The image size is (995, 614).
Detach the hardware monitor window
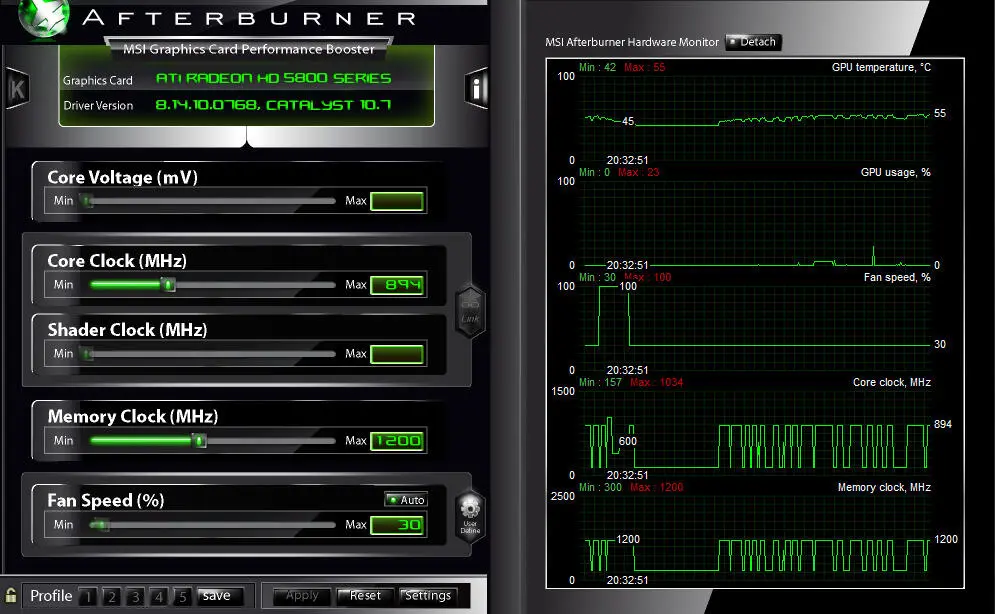[x=752, y=42]
